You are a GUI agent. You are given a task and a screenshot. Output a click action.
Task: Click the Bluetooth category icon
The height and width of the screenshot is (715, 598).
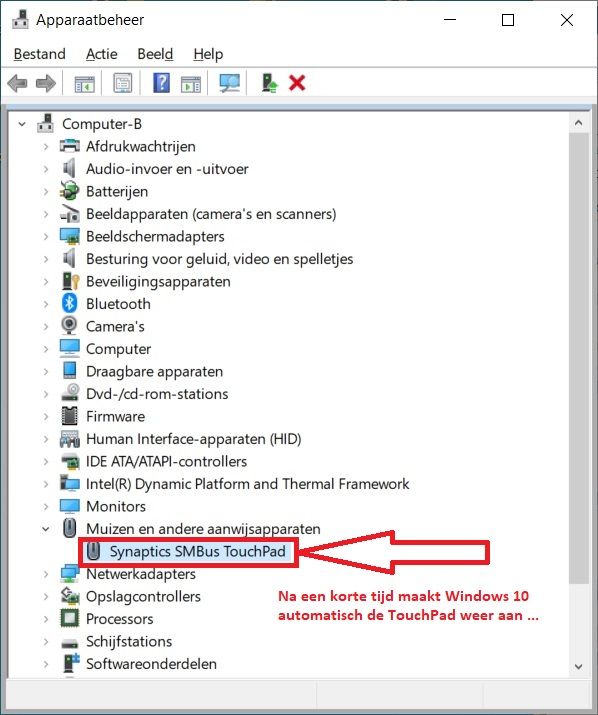[69, 303]
